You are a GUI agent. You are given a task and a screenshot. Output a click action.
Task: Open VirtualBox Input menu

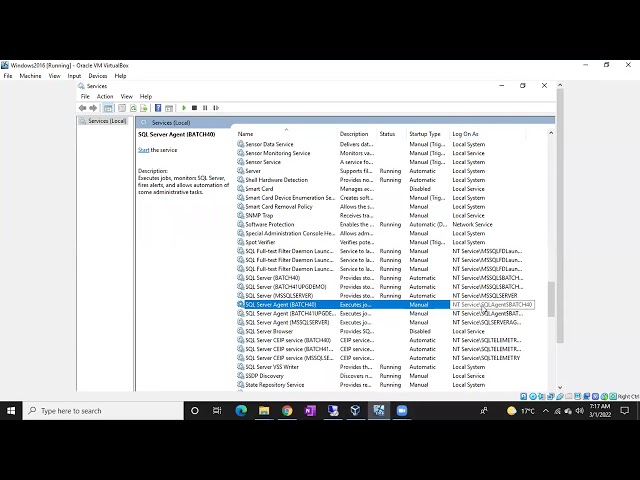pos(74,76)
